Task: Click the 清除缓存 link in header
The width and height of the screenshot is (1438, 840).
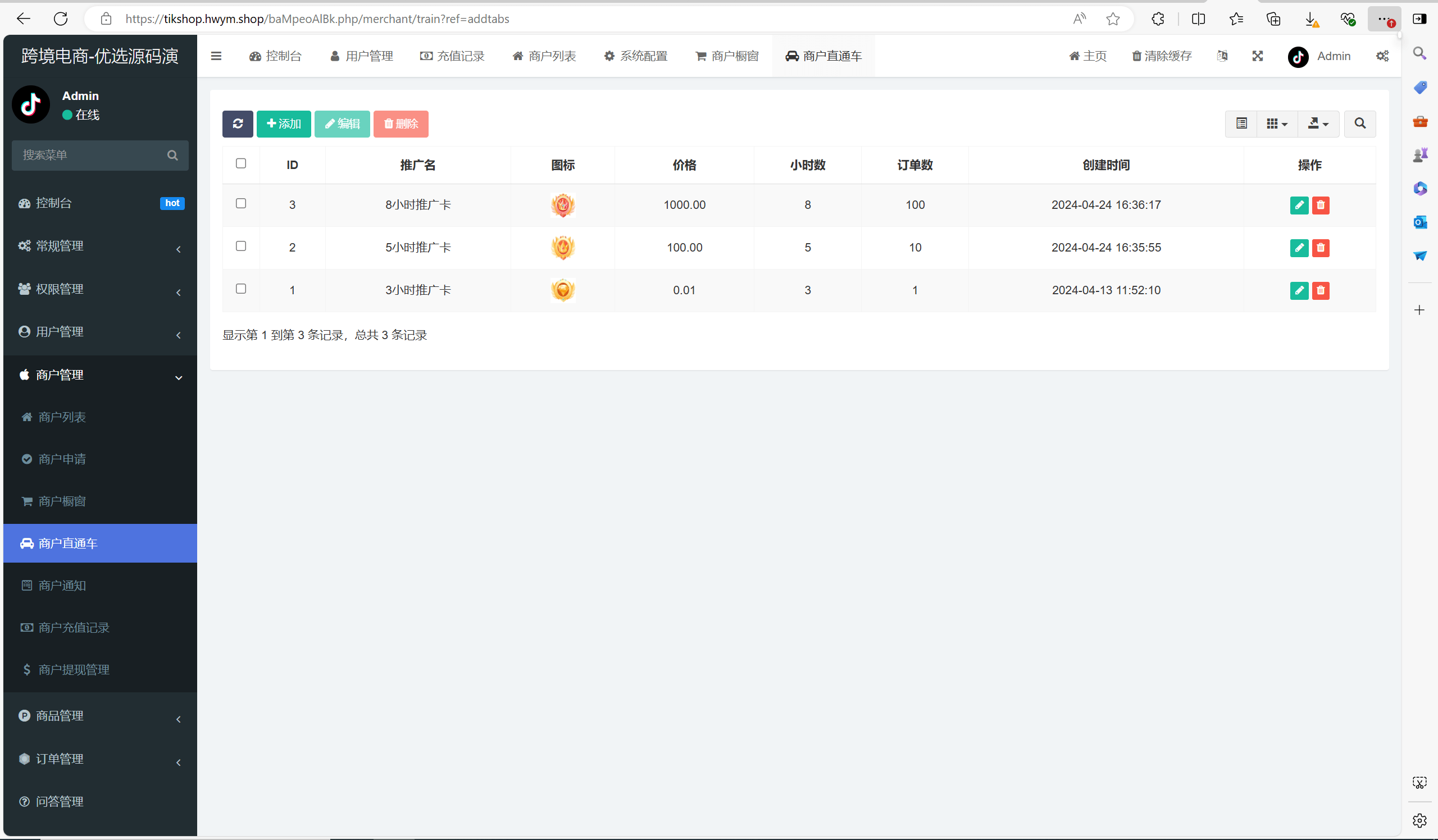Action: [1161, 56]
